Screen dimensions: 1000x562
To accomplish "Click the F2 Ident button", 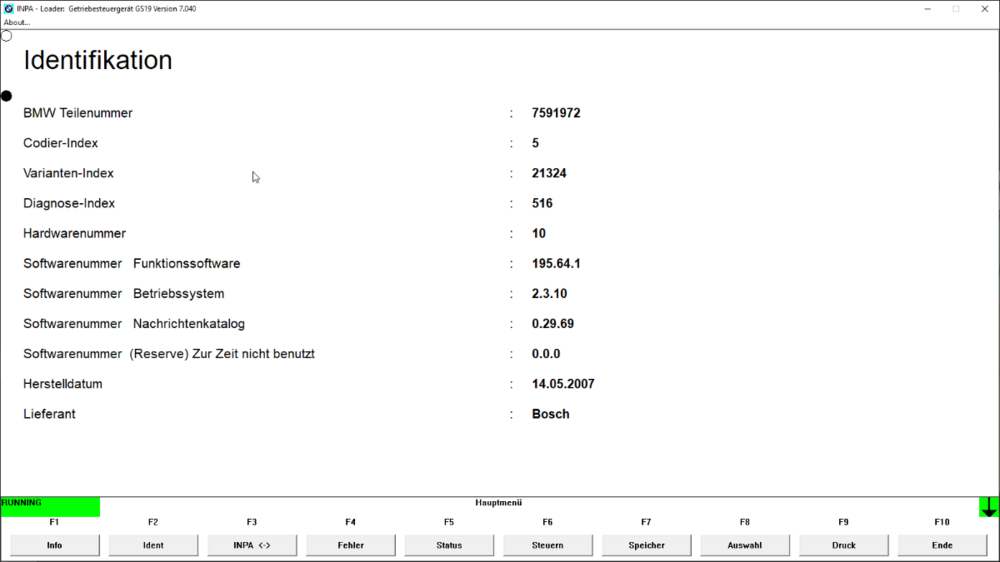I will click(x=153, y=545).
